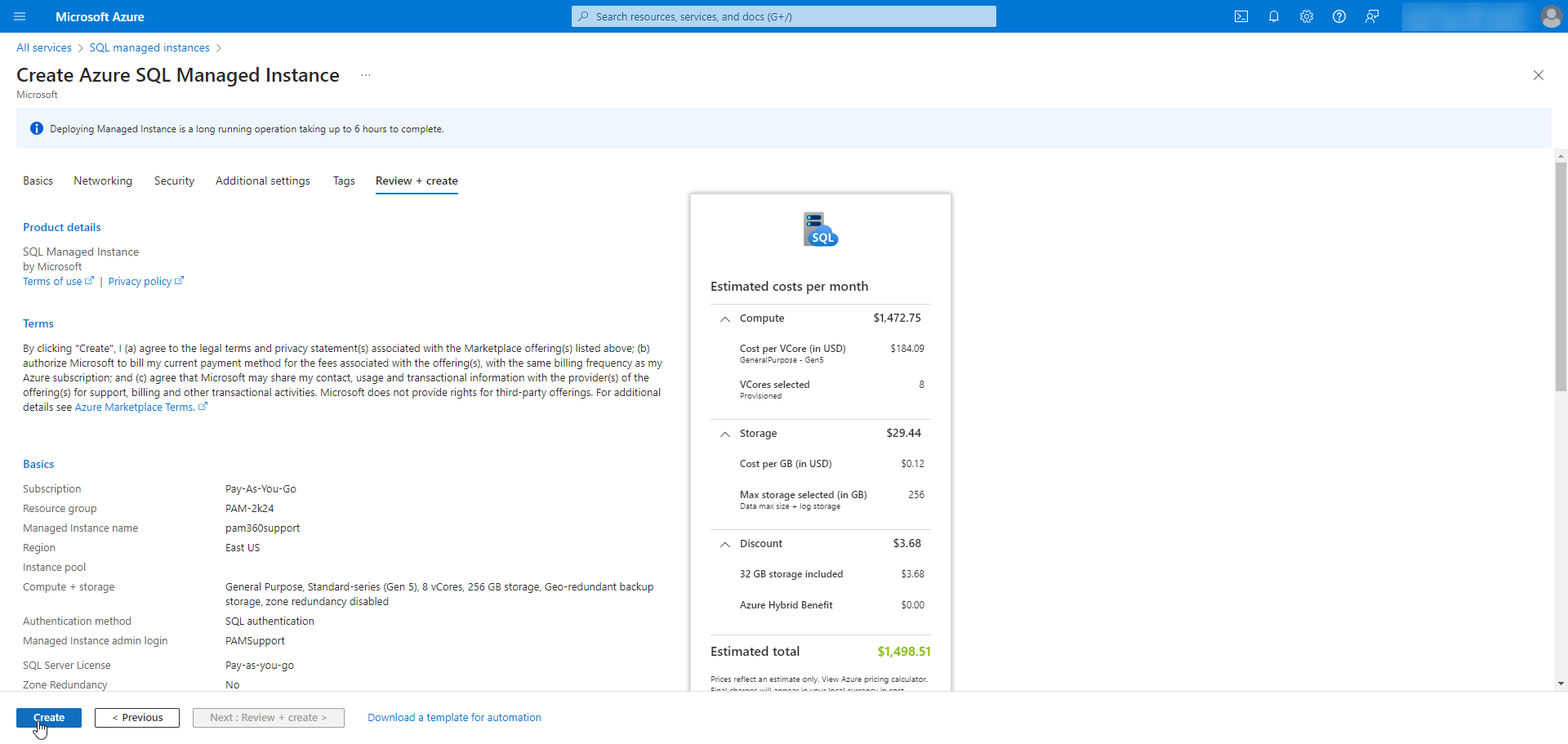Viewport: 1568px width, 744px height.
Task: Click the account avatar
Action: coord(1552,16)
